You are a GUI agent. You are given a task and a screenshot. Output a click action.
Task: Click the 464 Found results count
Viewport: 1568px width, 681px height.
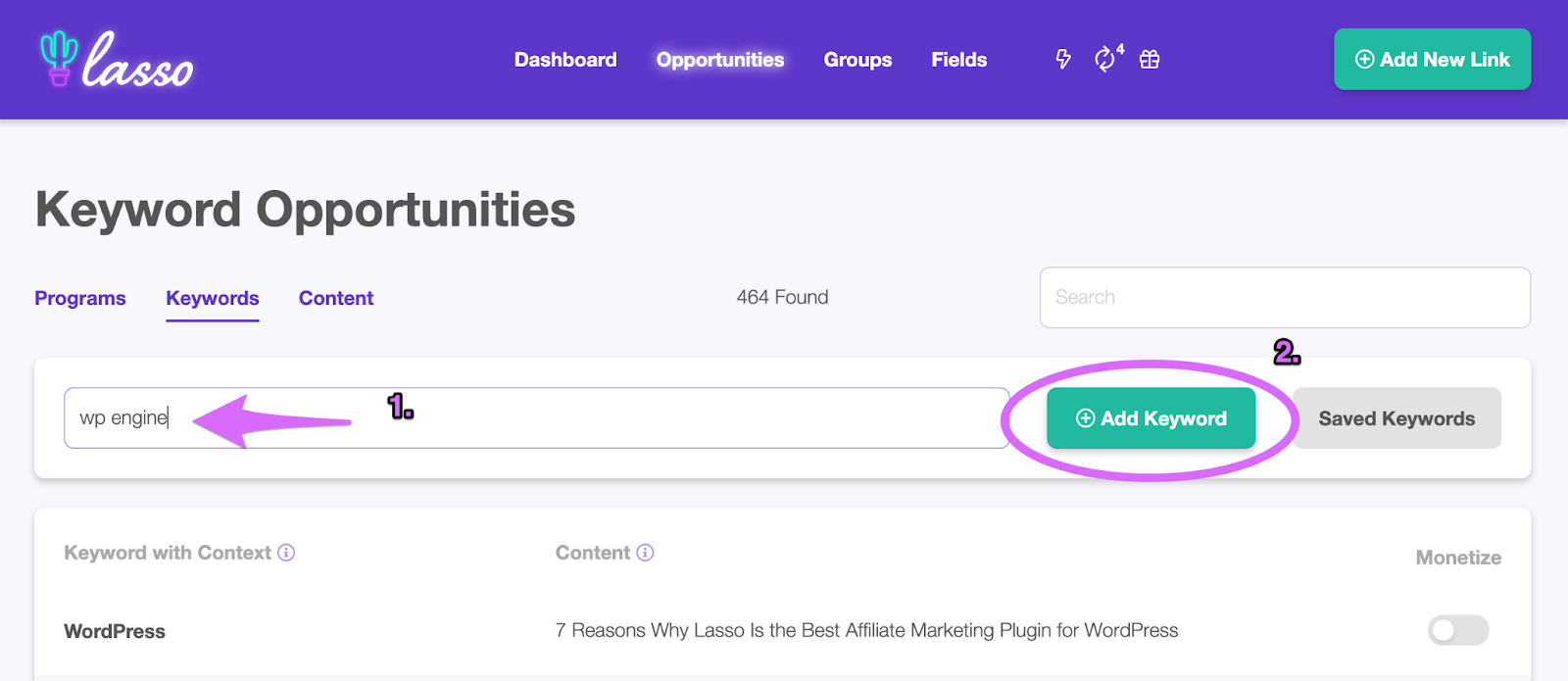tap(782, 297)
